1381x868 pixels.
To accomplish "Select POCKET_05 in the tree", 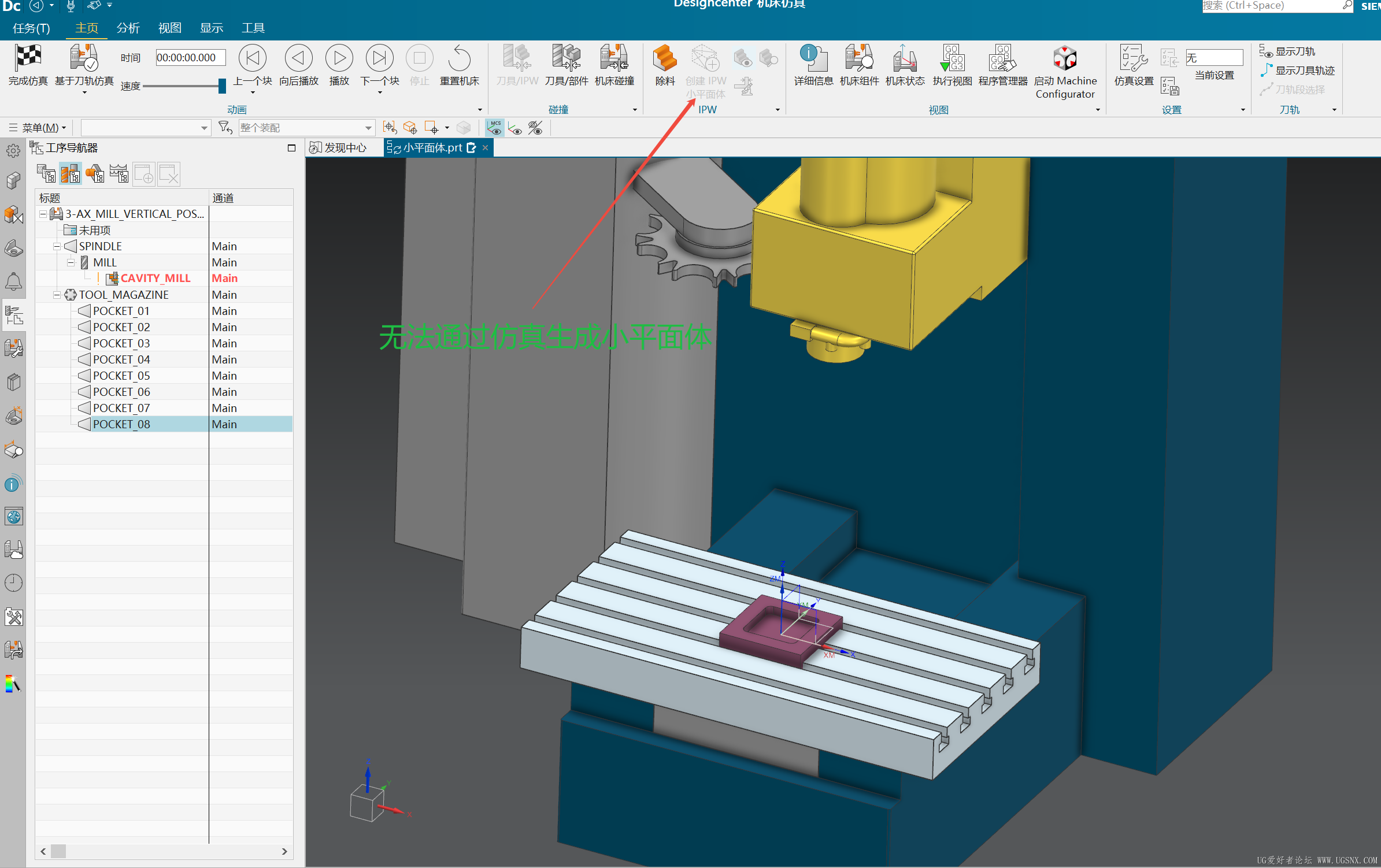I will tap(121, 376).
